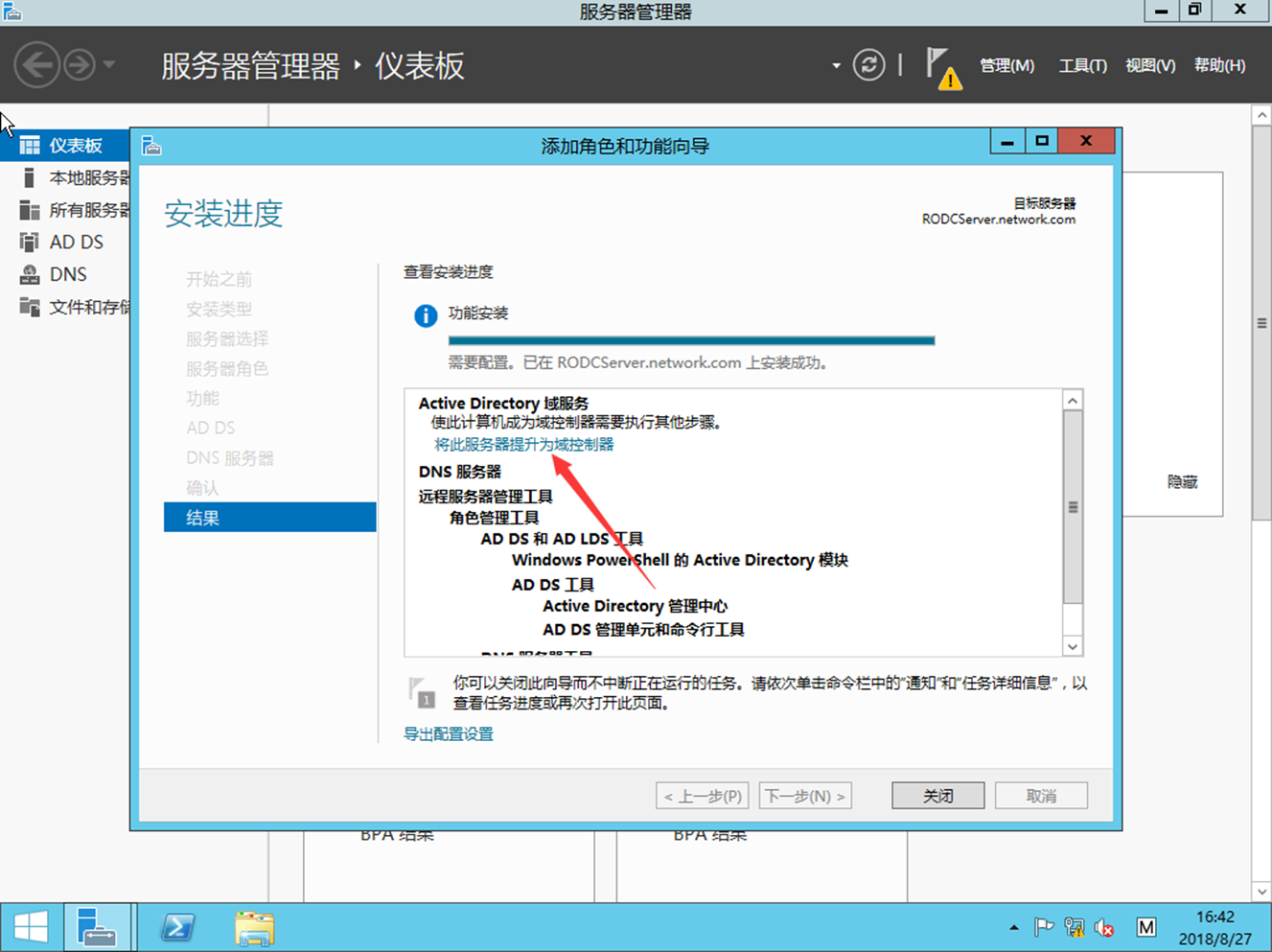Click the refresh icon in Server Manager header
The height and width of the screenshot is (952, 1272).
(x=868, y=65)
